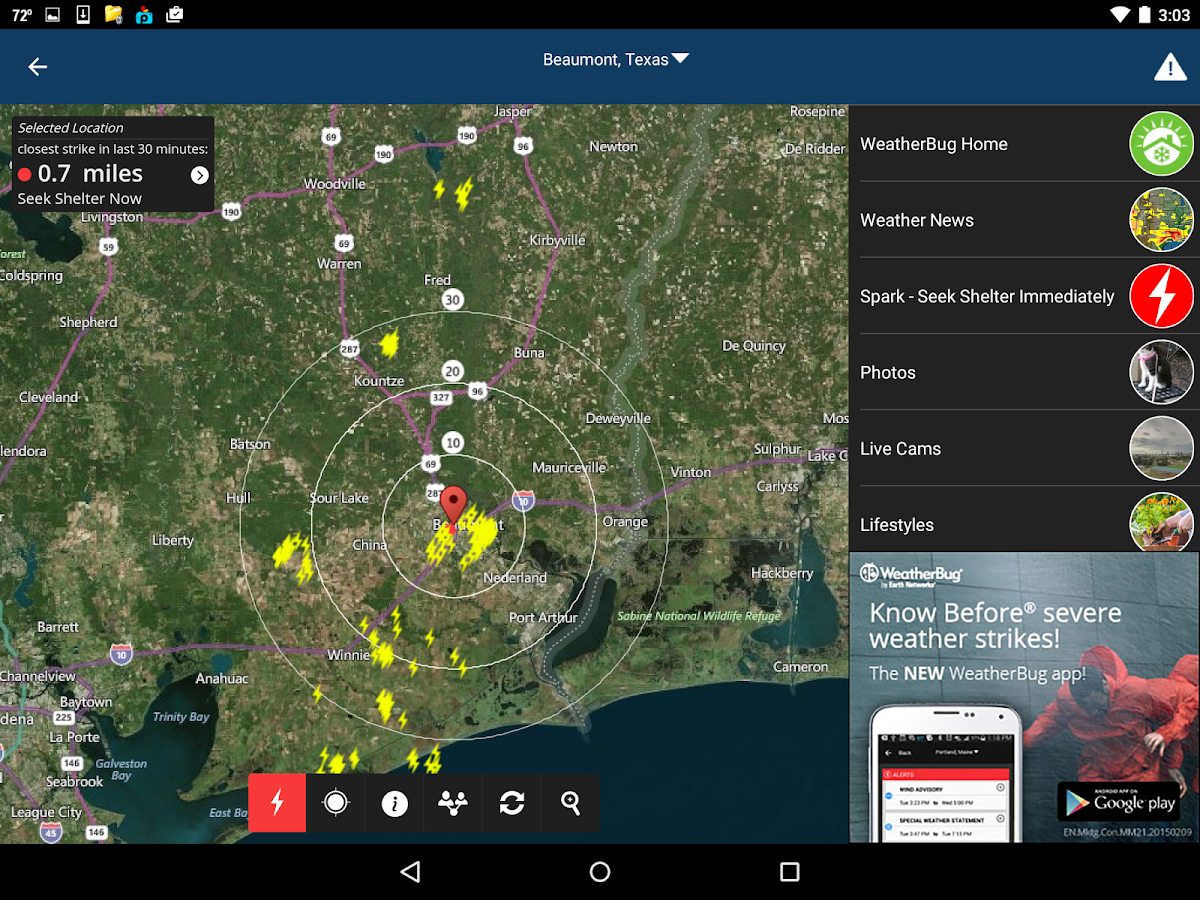Tap the red Spark lightning icon
This screenshot has height=900, width=1200.
(x=1162, y=296)
